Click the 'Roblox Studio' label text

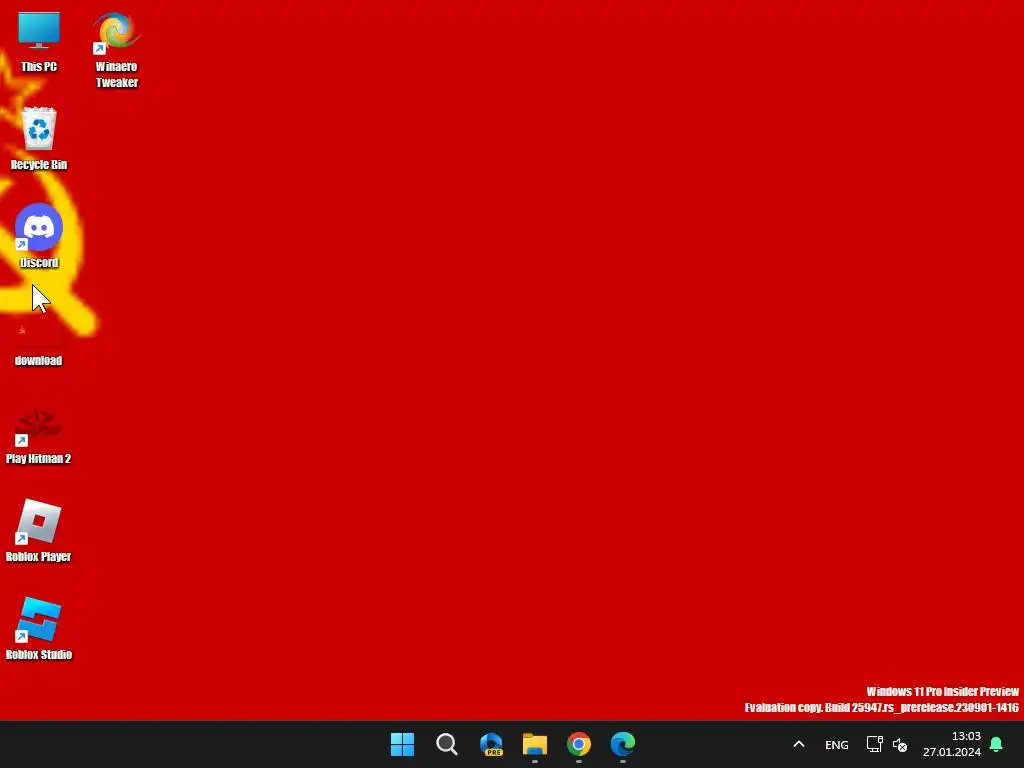[39, 654]
